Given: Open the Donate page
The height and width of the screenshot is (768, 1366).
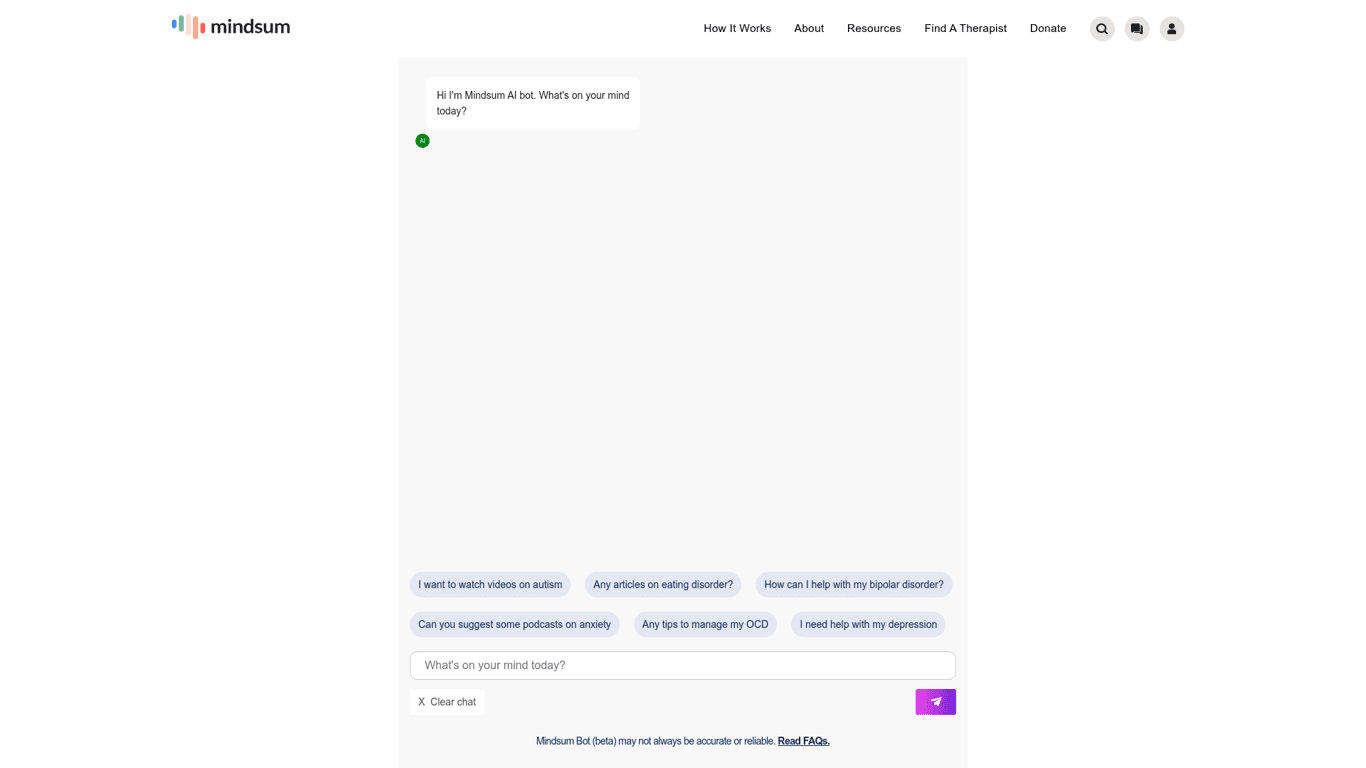Looking at the screenshot, I should click(x=1048, y=29).
